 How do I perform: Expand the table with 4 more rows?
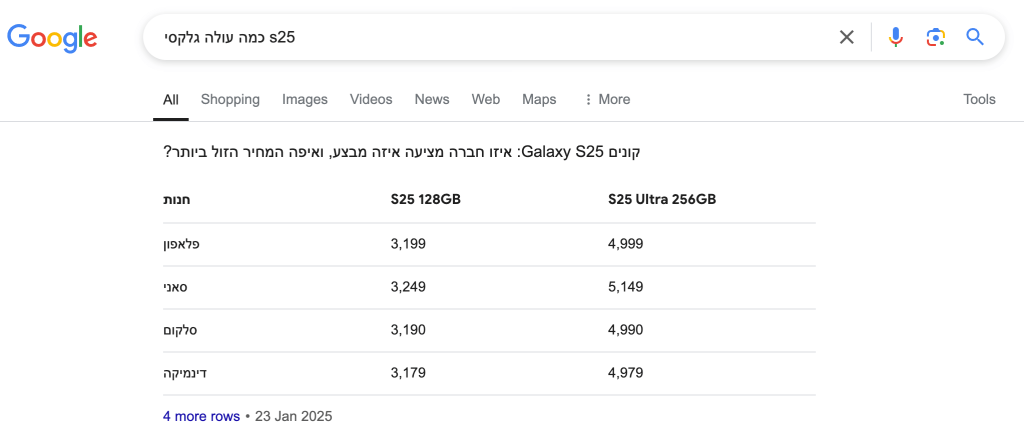(x=201, y=416)
